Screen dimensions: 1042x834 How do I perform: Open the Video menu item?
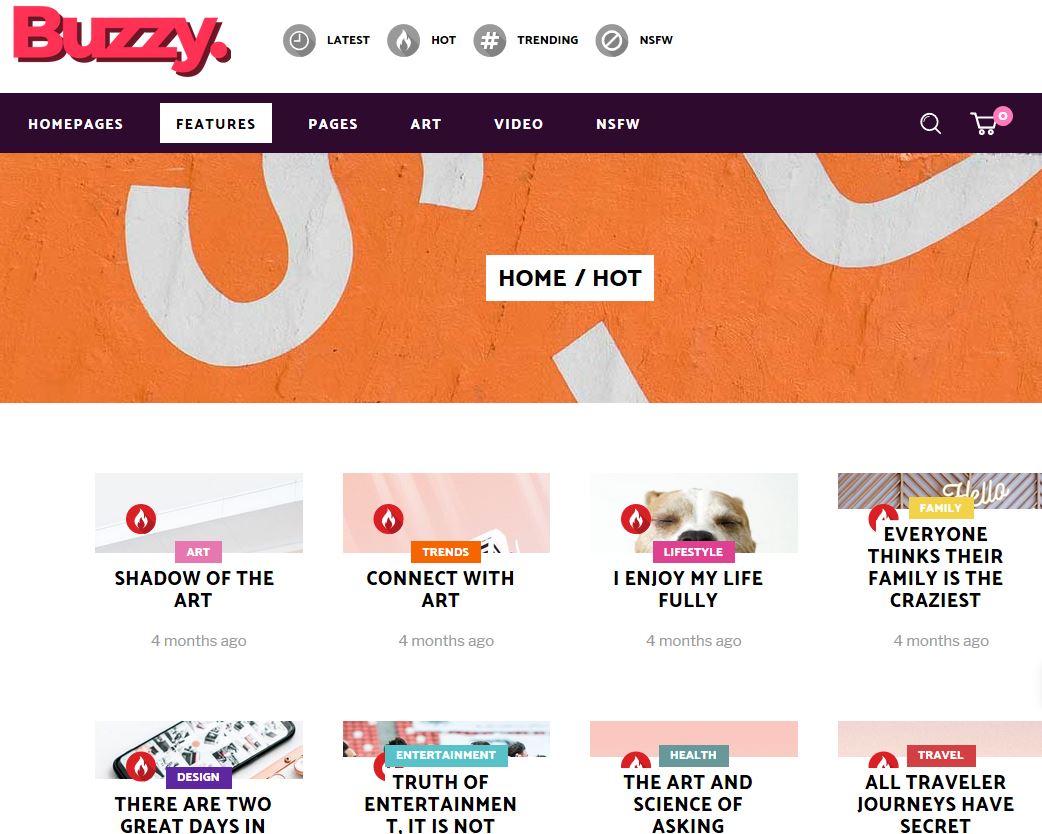519,124
